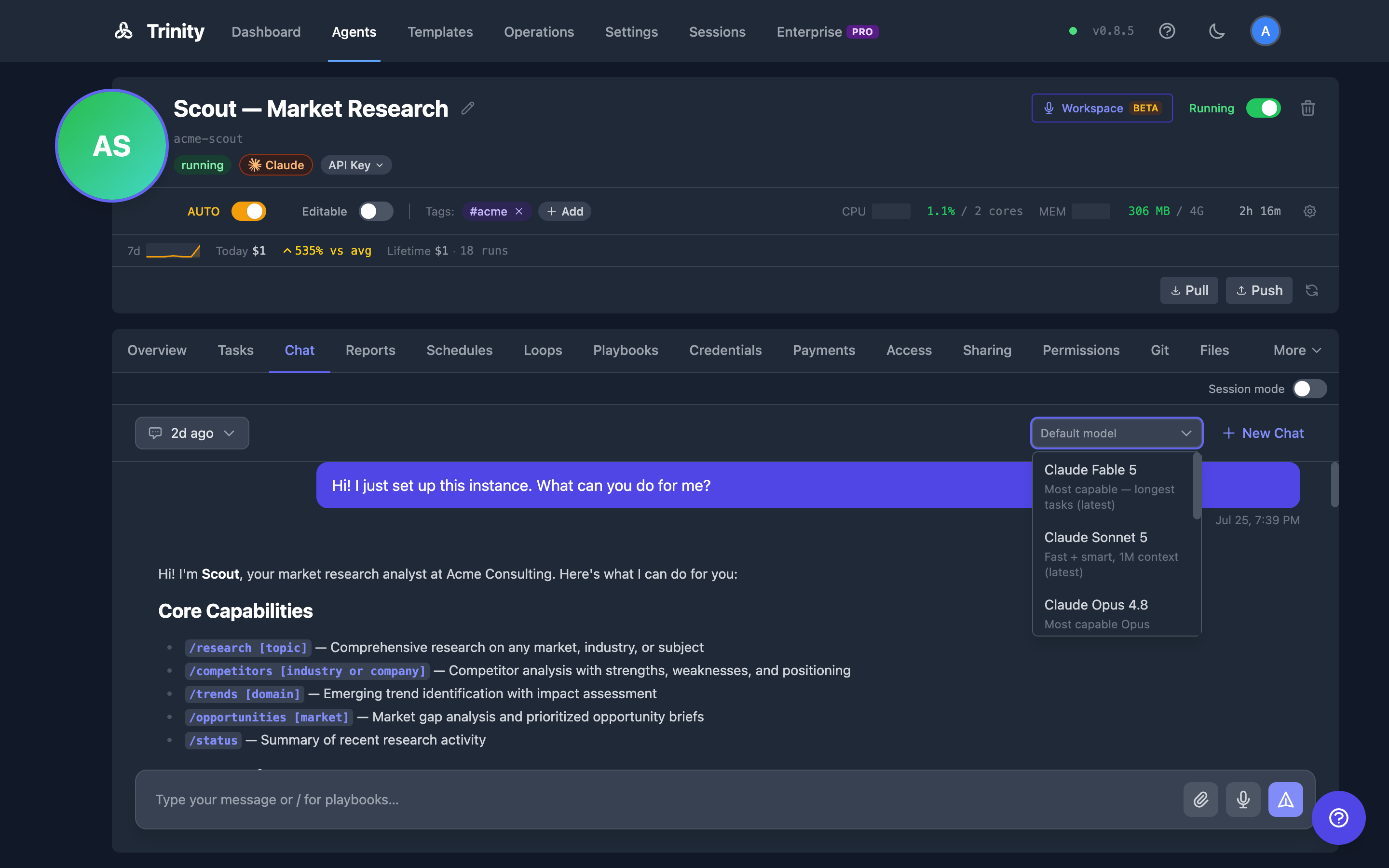Click the AS agent avatar
Image resolution: width=1389 pixels, height=868 pixels.
[x=112, y=146]
